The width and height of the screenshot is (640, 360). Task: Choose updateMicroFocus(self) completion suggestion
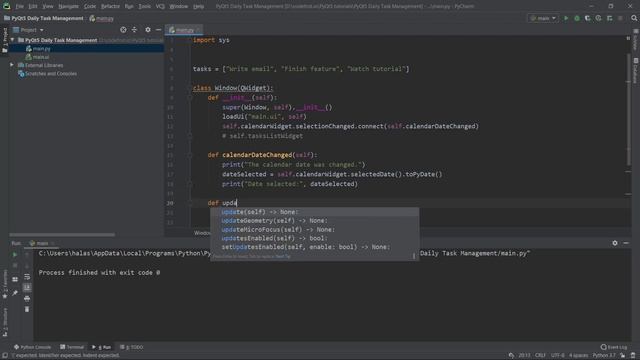(x=314, y=229)
